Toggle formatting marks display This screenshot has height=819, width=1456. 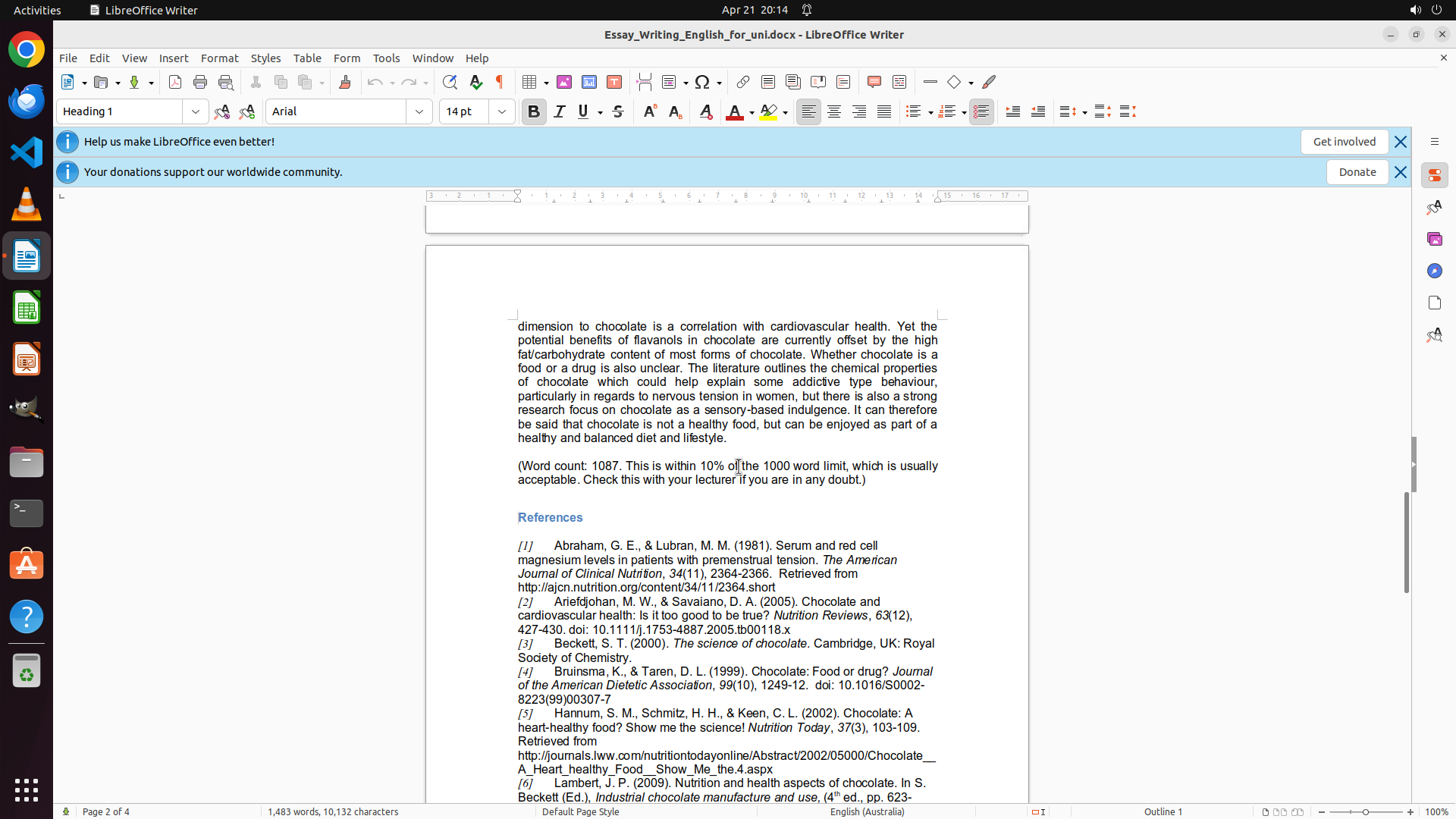(500, 82)
